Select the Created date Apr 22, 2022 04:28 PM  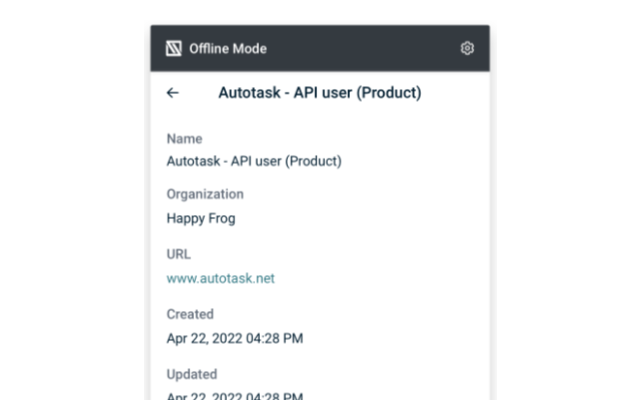tap(235, 338)
